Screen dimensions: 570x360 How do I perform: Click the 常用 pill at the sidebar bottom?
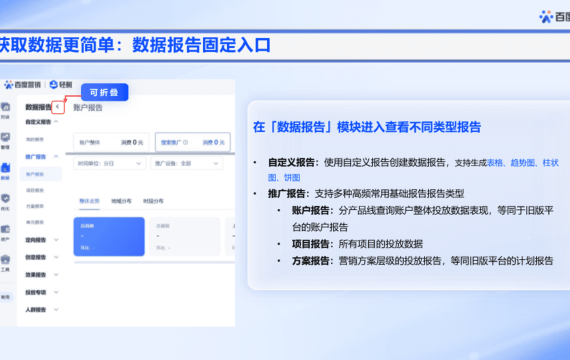pos(6,297)
